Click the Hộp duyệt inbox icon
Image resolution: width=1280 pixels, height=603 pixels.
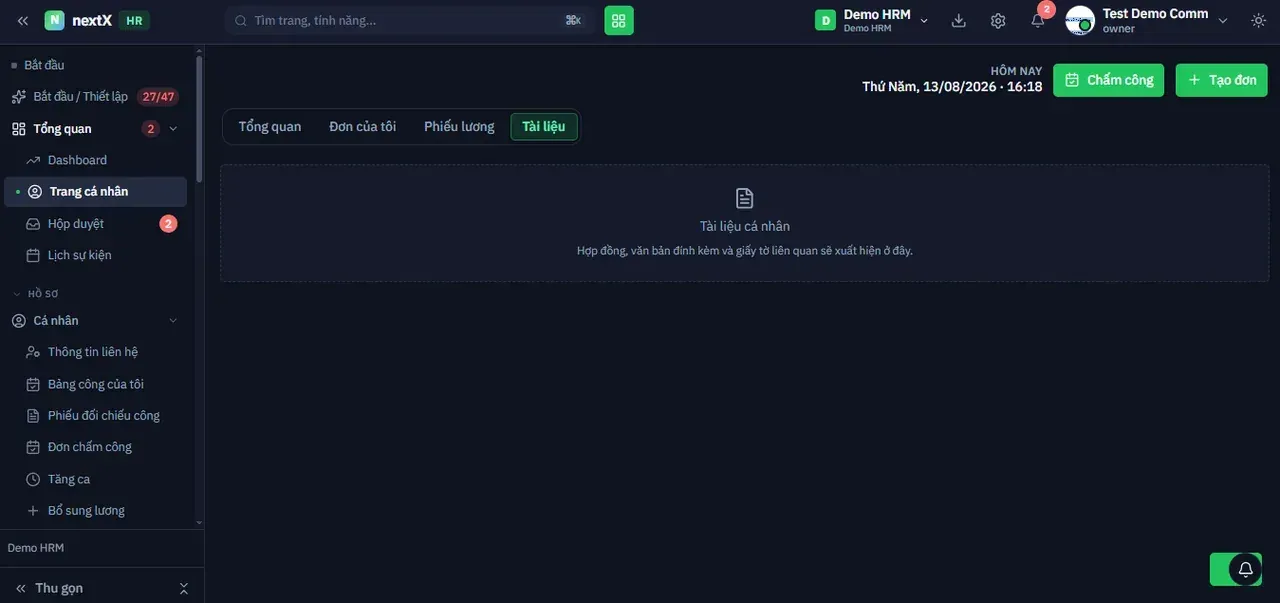(34, 224)
